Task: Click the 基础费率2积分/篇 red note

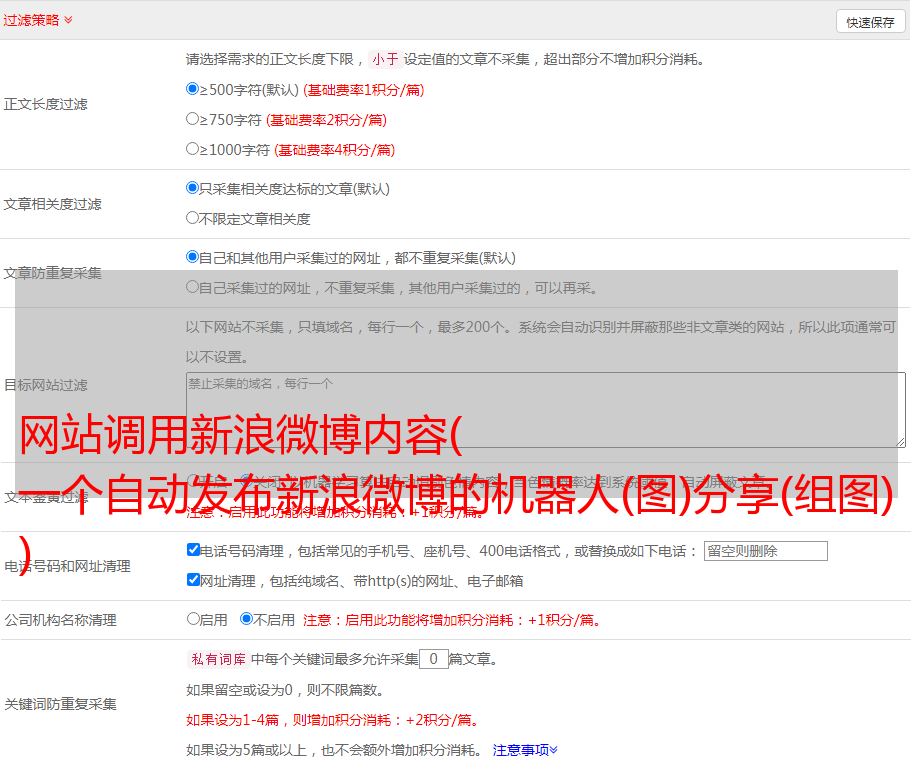Action: [x=326, y=120]
